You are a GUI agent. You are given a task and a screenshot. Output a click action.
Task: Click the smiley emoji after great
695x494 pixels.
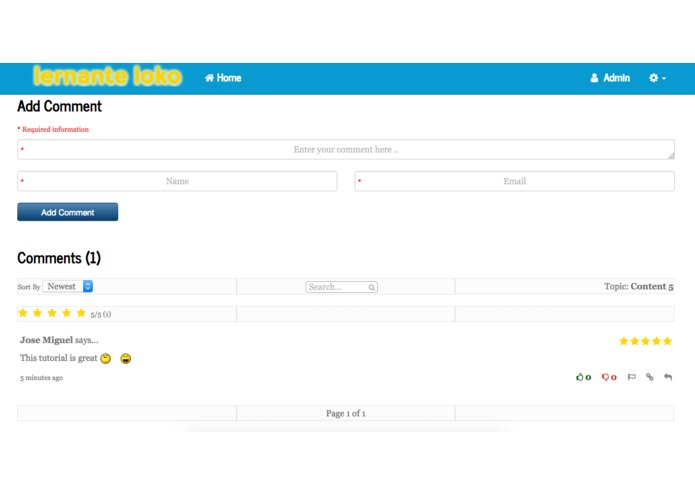coord(105,358)
